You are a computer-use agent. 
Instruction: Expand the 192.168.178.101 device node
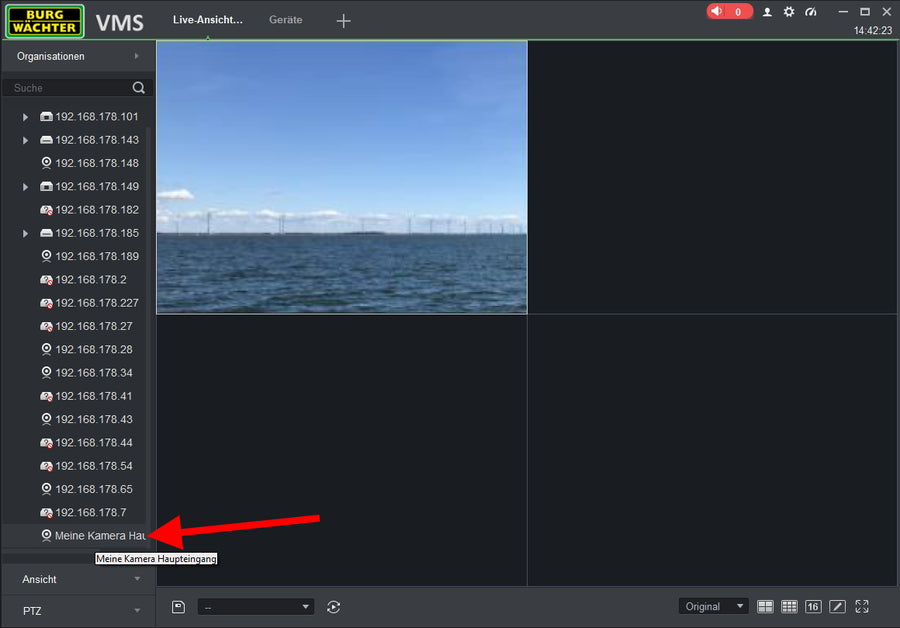(26, 117)
